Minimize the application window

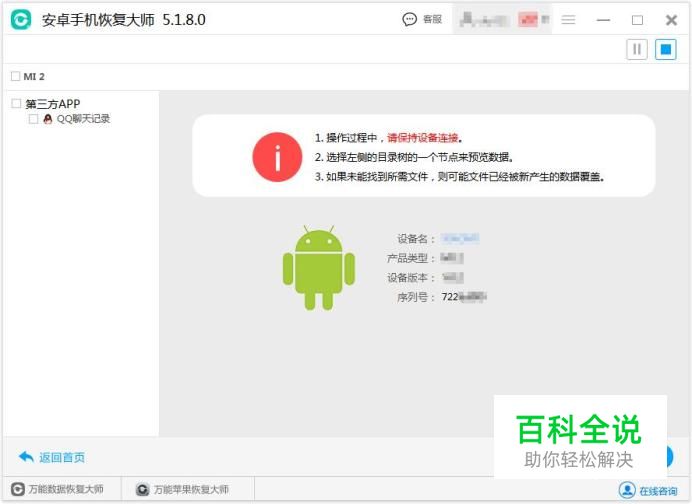(603, 20)
